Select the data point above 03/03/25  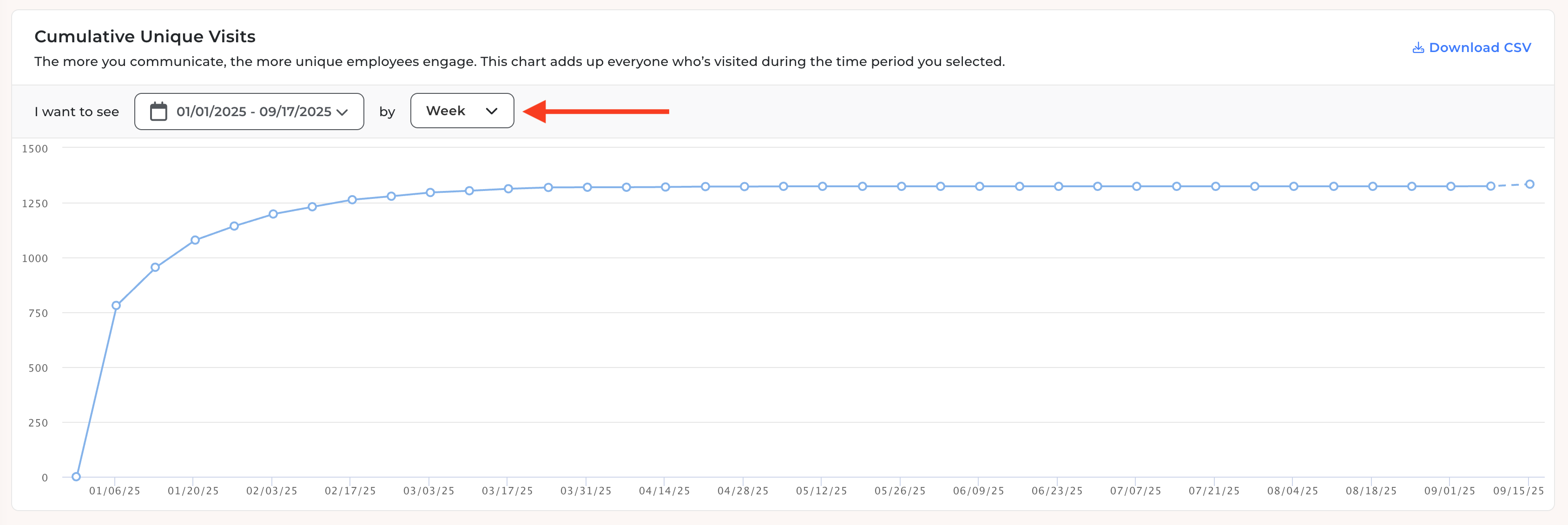click(x=430, y=192)
